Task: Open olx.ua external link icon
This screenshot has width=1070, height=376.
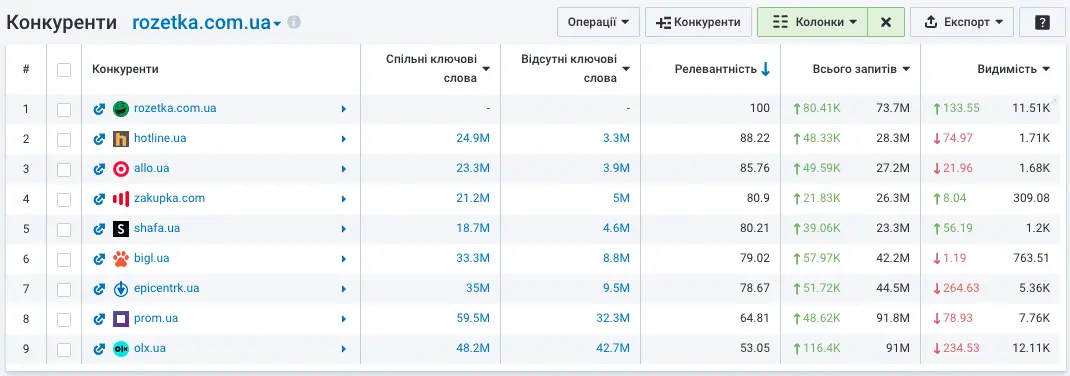Action: click(x=99, y=349)
